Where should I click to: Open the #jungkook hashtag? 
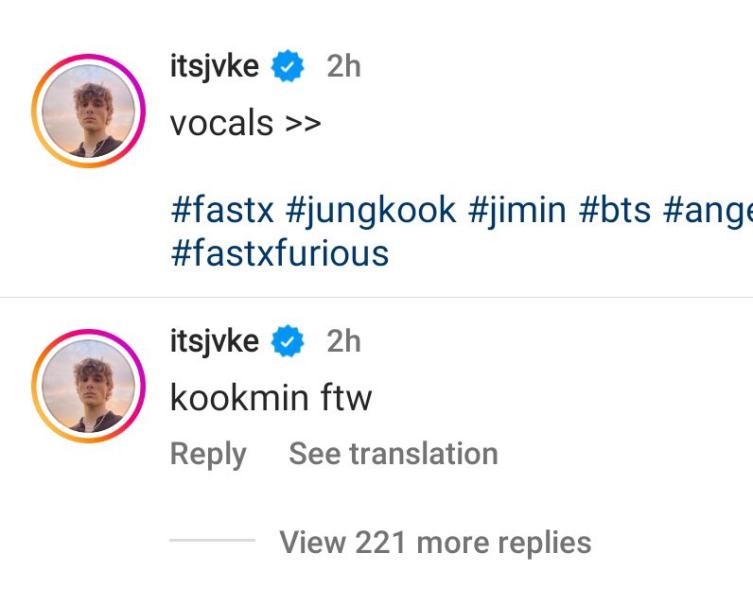click(371, 210)
